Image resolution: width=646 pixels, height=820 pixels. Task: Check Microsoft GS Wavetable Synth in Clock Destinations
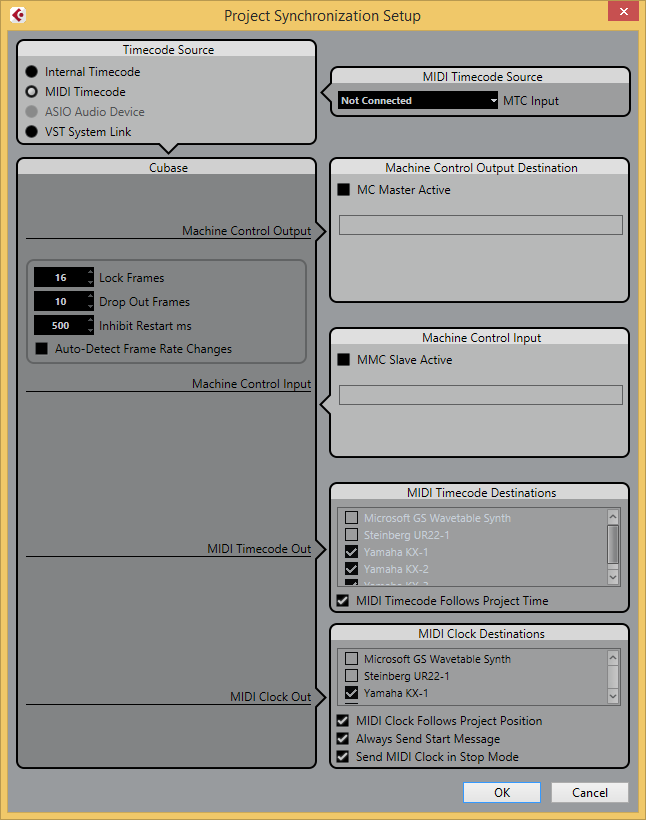pyautogui.click(x=352, y=658)
